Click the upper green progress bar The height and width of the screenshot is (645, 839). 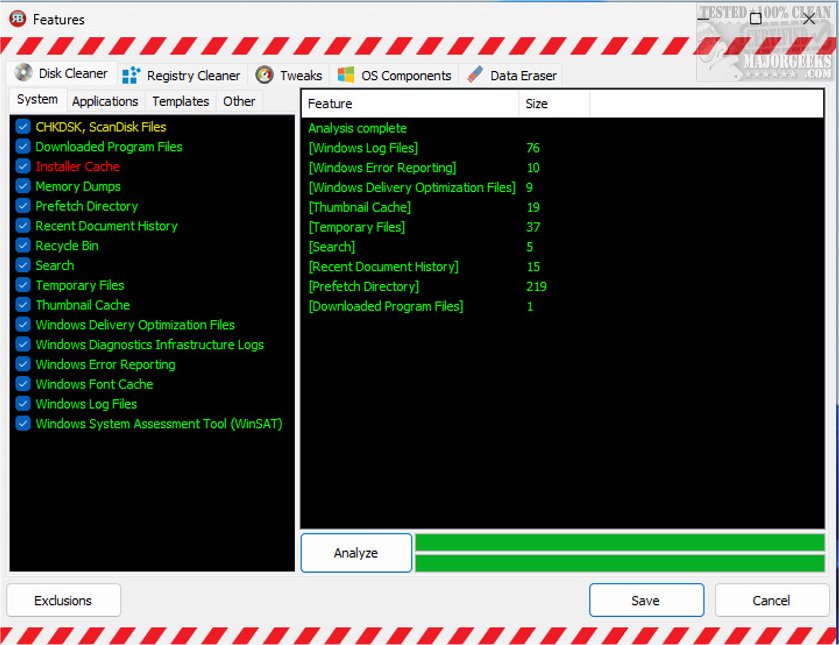tap(620, 542)
